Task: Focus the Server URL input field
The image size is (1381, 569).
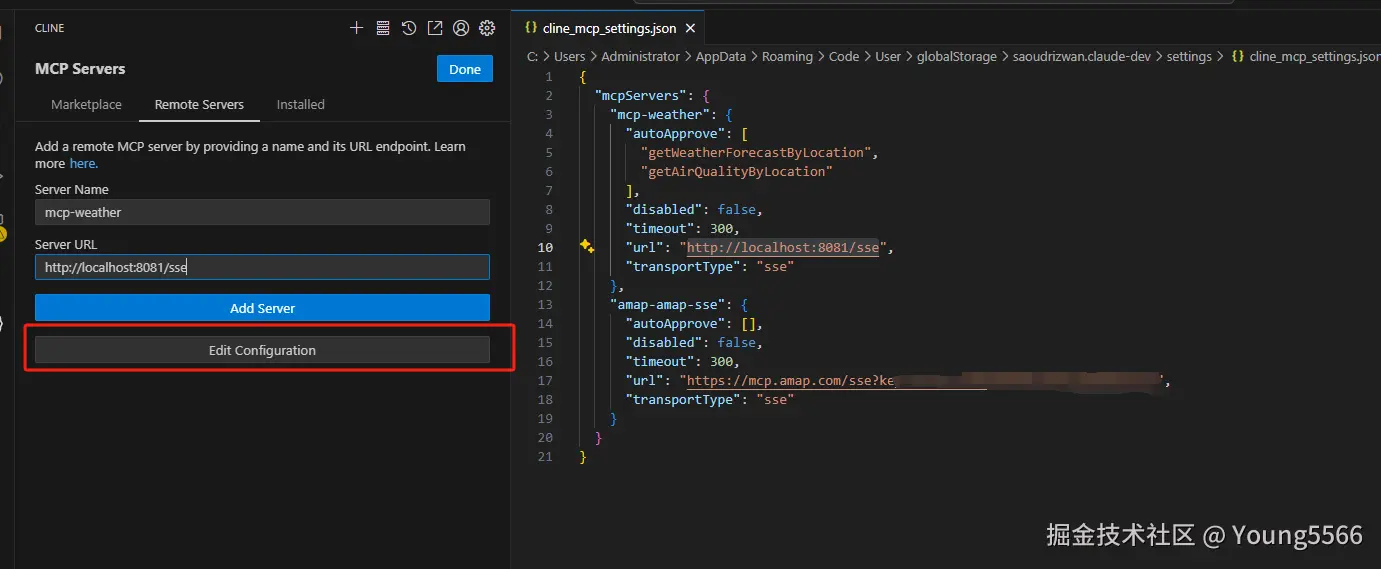Action: tap(262, 267)
